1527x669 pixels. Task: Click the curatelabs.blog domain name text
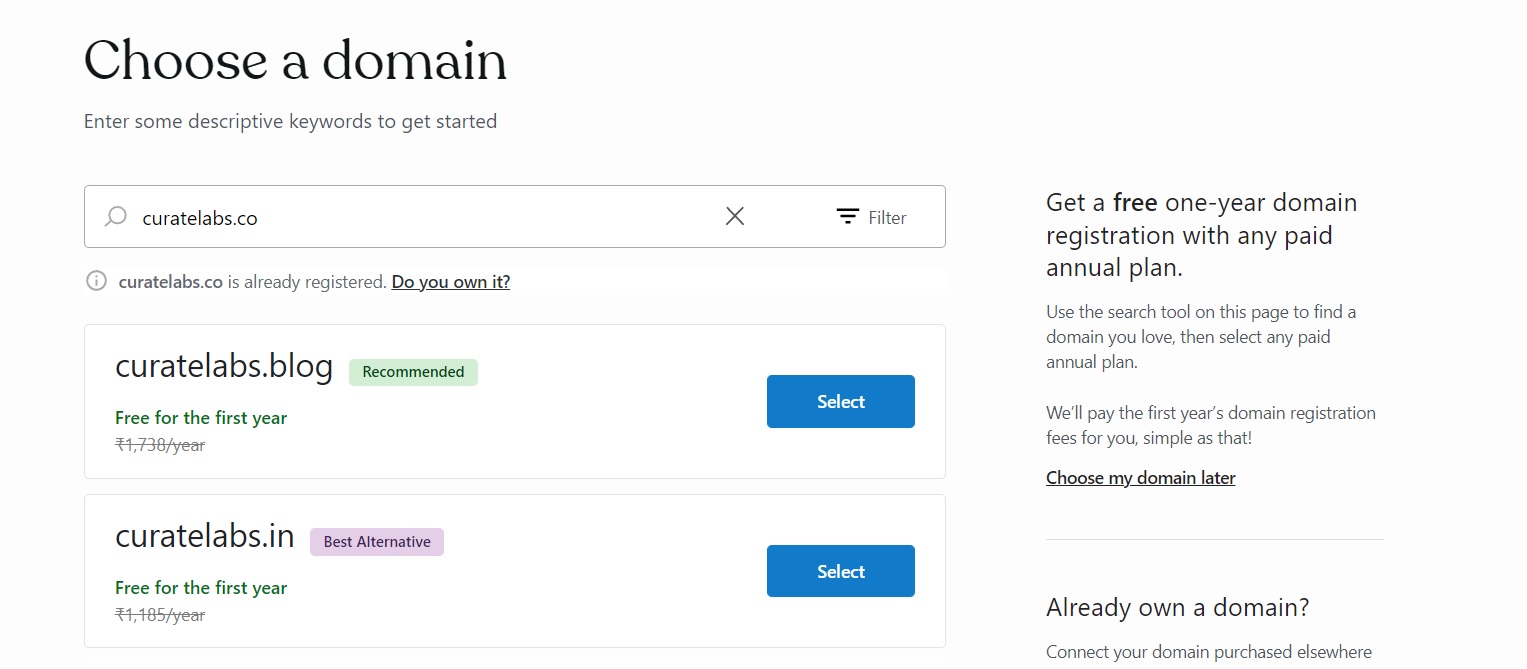tap(224, 367)
